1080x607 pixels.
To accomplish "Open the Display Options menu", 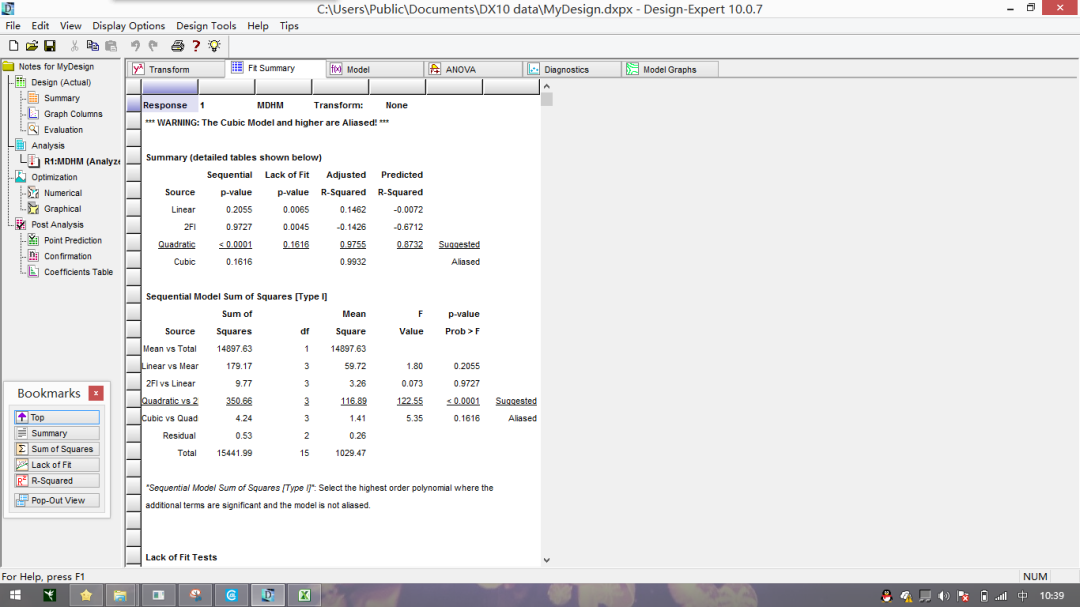I will 129,25.
